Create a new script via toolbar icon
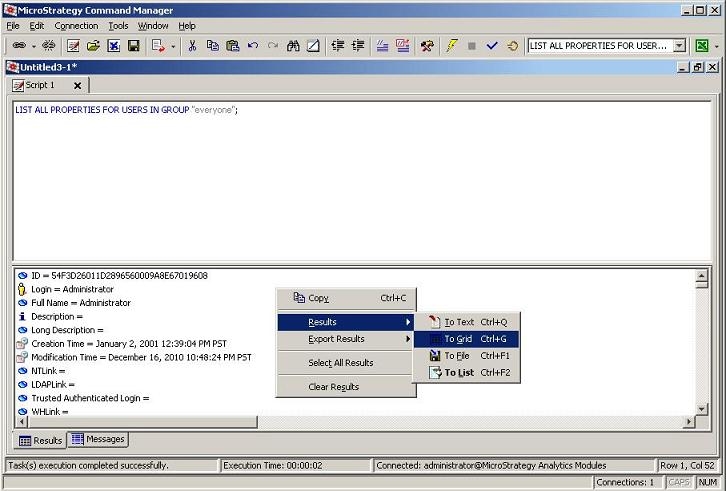This screenshot has height=491, width=726. tap(73, 45)
